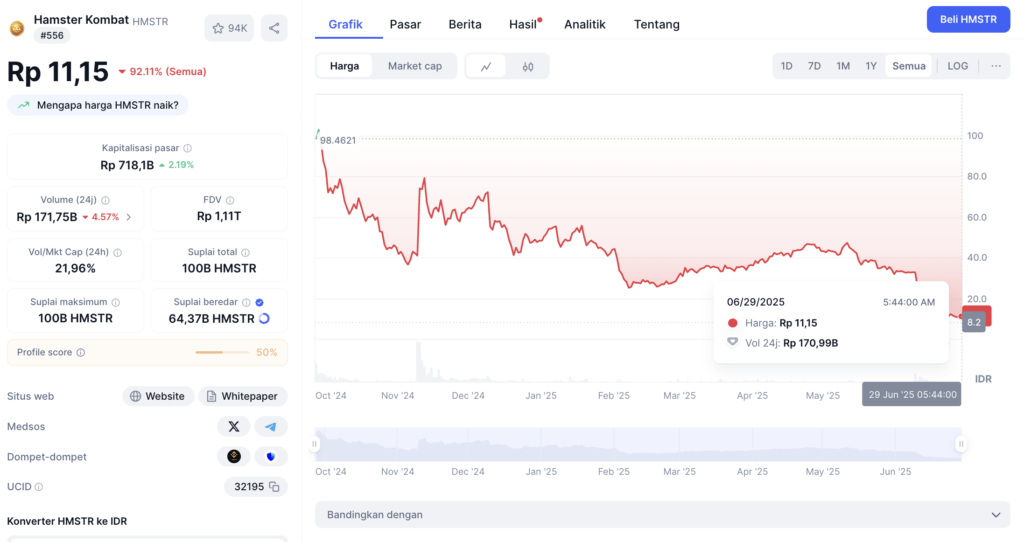Open the X social media link
Screen dimensions: 1024x542
[x=234, y=426]
